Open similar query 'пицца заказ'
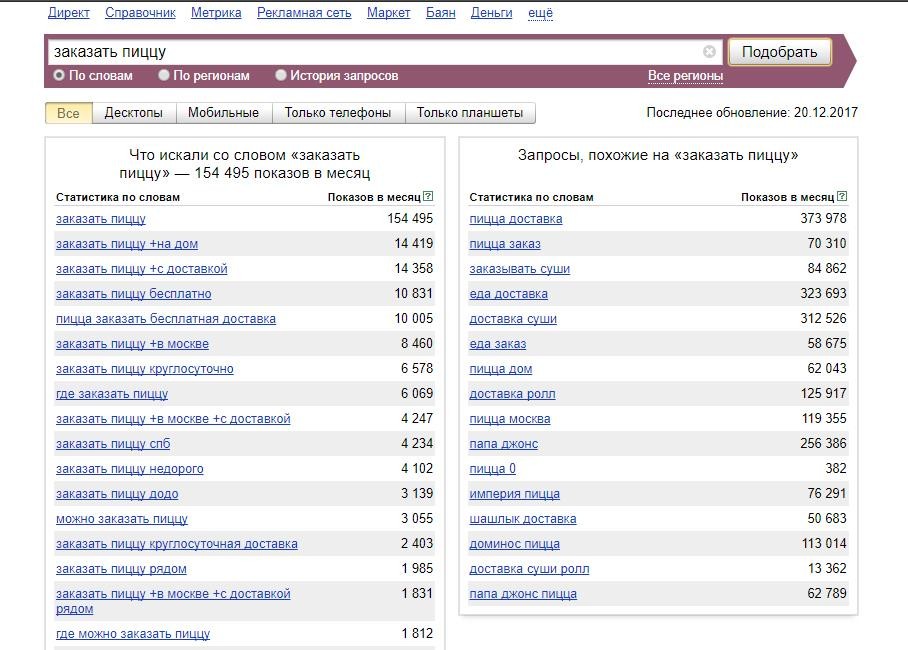The height and width of the screenshot is (650, 908). click(505, 244)
